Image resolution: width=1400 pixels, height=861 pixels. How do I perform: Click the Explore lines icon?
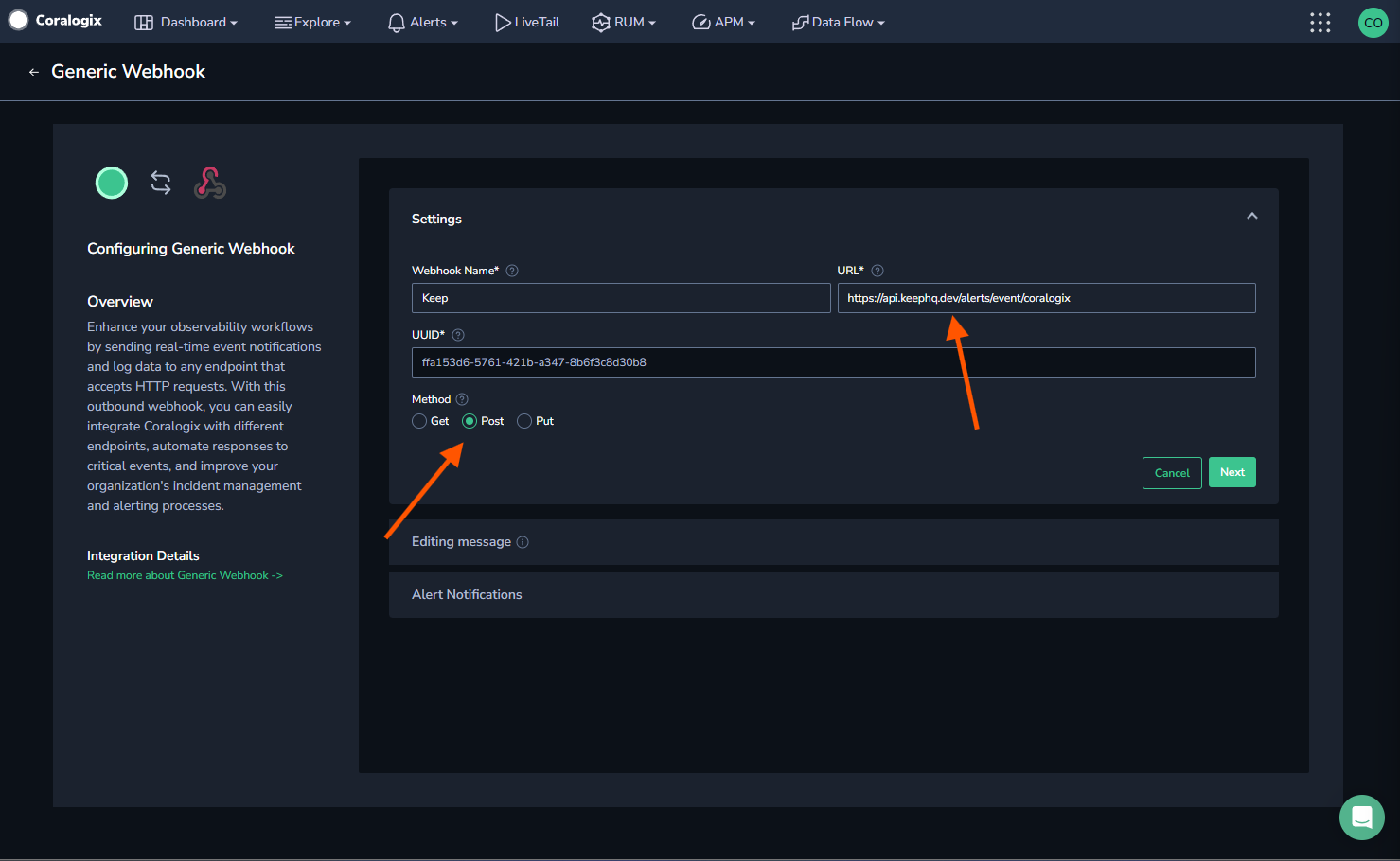(x=283, y=23)
